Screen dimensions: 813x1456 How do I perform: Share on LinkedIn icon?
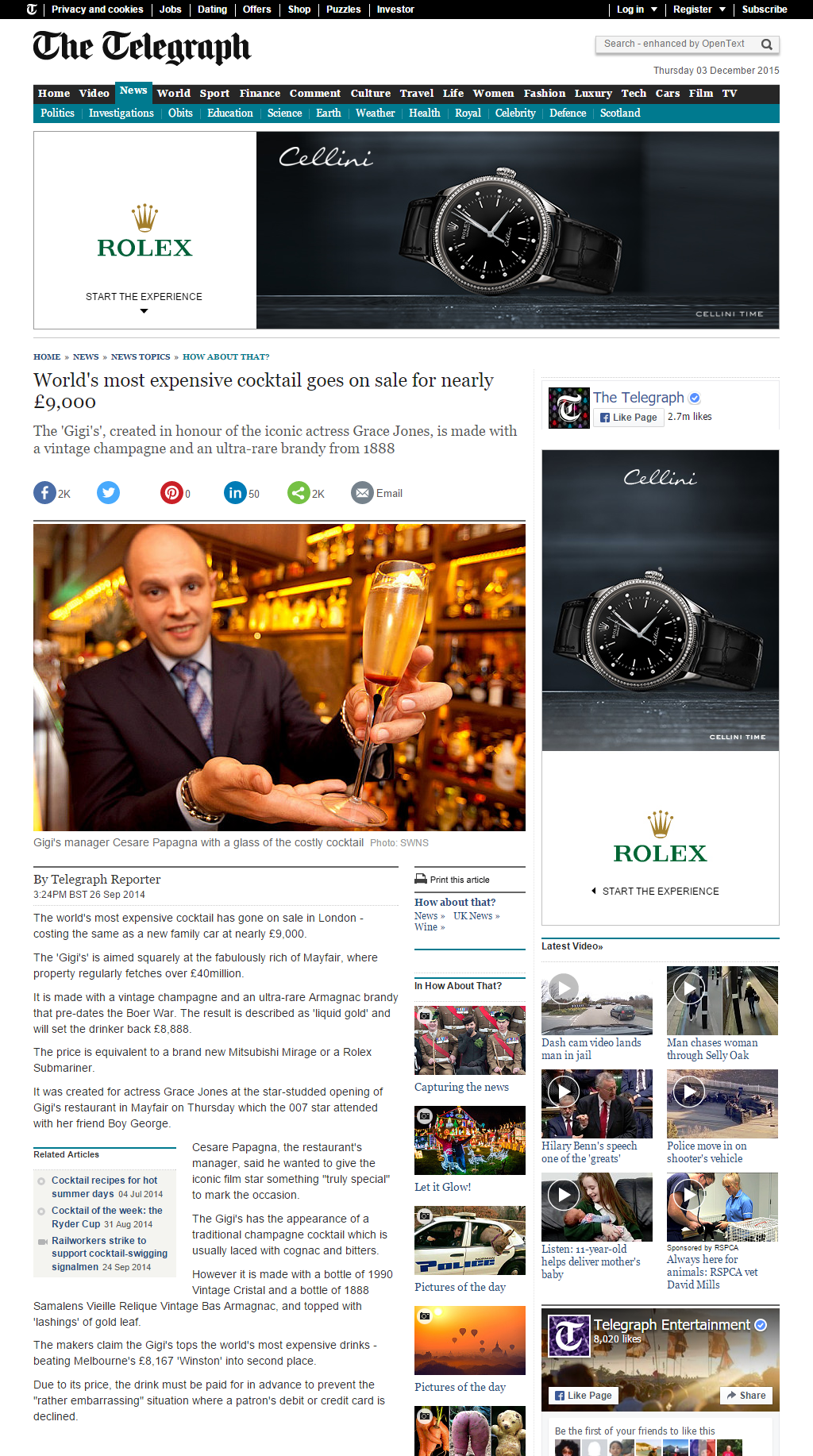[x=235, y=493]
